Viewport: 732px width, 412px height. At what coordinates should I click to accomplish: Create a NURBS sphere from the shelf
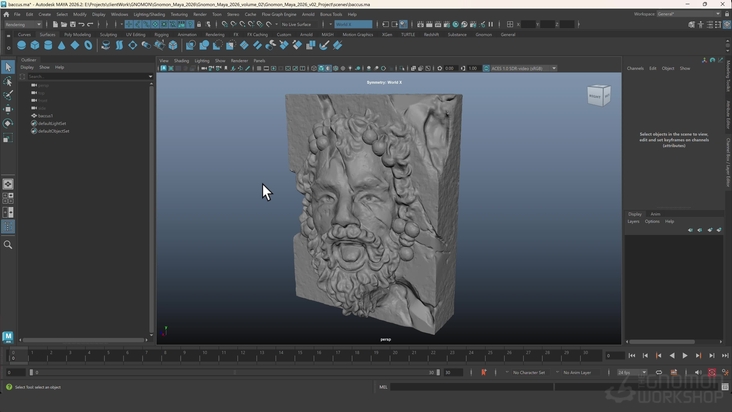tap(21, 45)
